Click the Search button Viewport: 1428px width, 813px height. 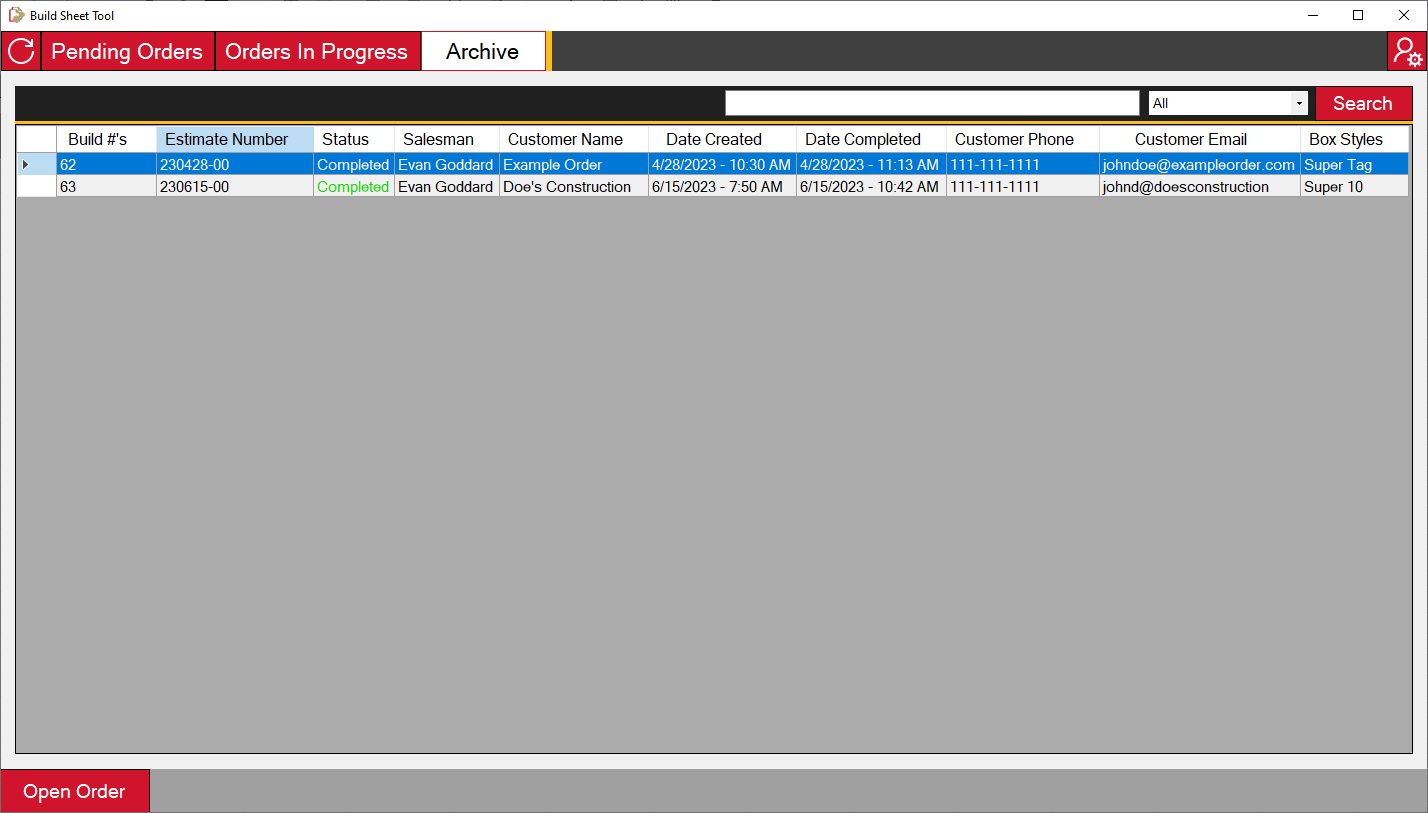point(1362,103)
